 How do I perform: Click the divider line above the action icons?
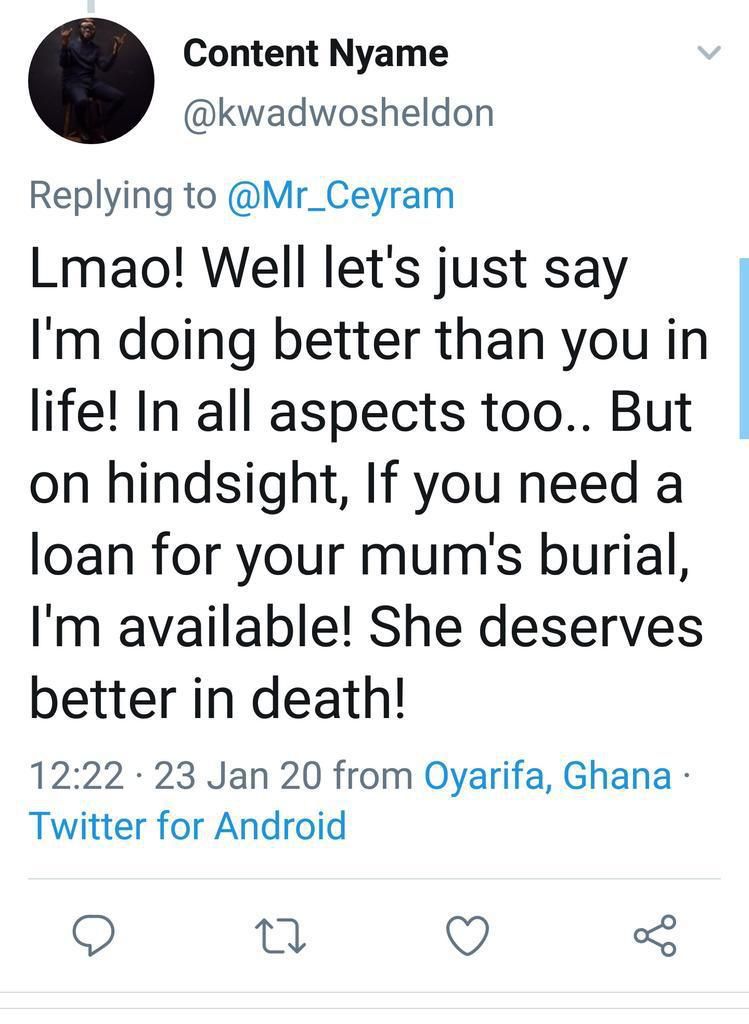pos(374,879)
